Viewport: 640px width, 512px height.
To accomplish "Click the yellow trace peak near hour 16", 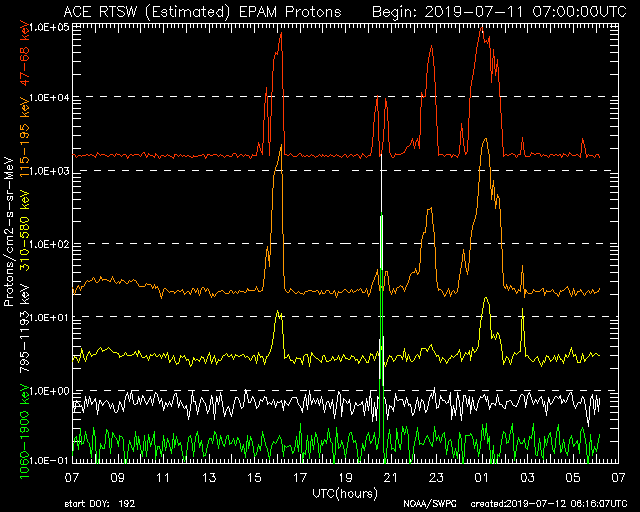I will click(x=278, y=312).
